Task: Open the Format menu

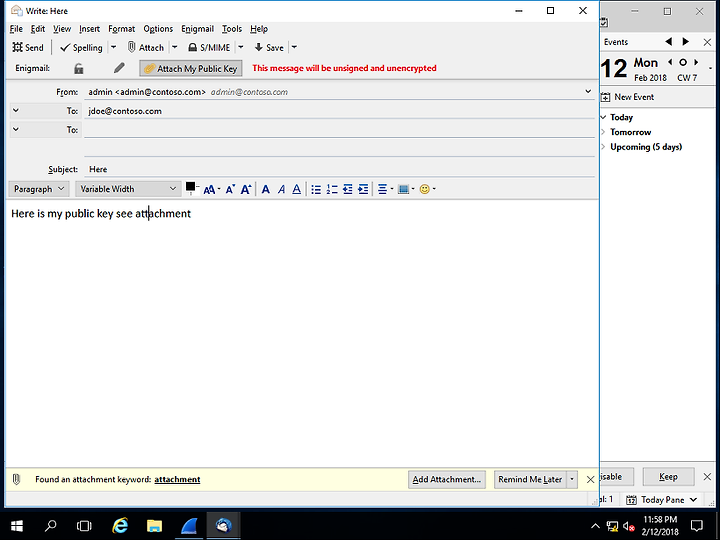Action: [121, 29]
